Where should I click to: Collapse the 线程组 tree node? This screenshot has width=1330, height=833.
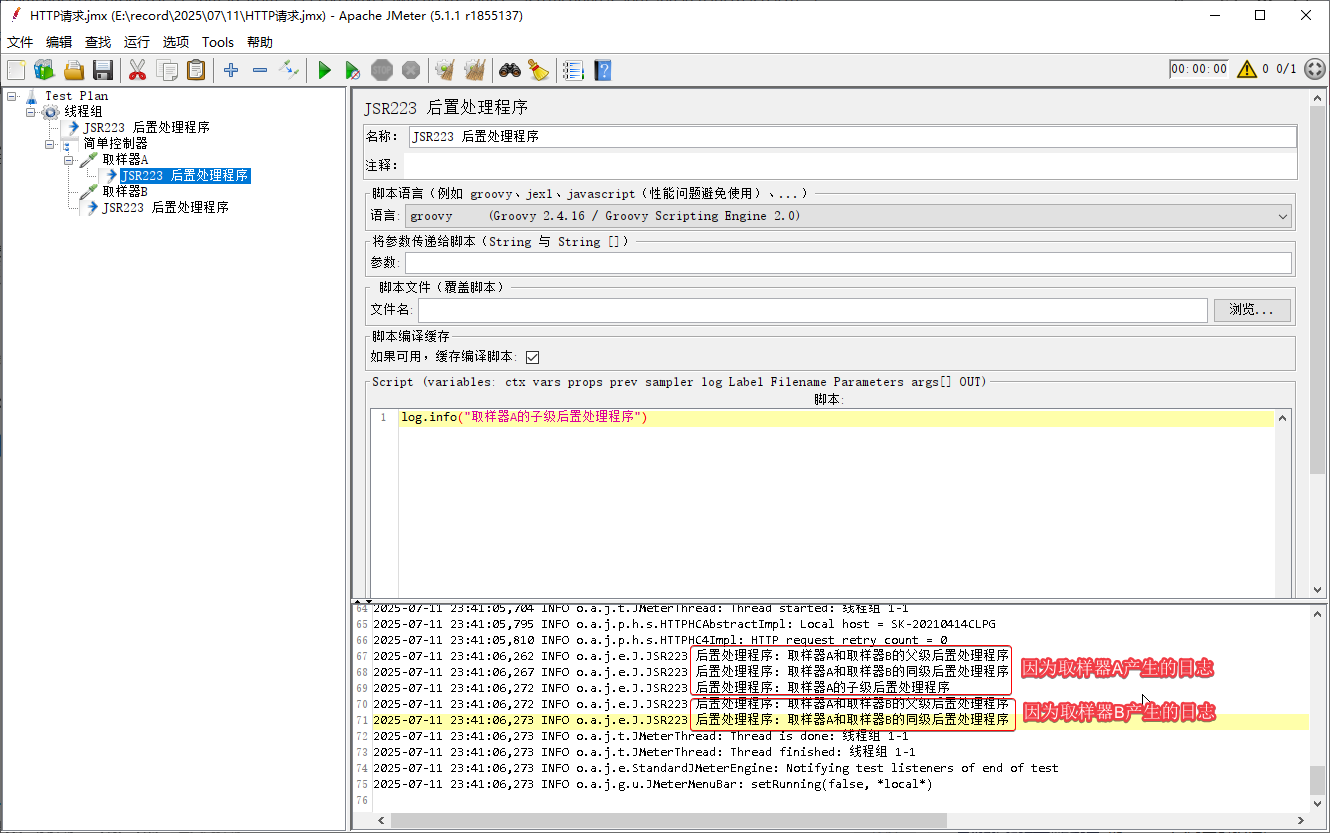click(x=31, y=112)
